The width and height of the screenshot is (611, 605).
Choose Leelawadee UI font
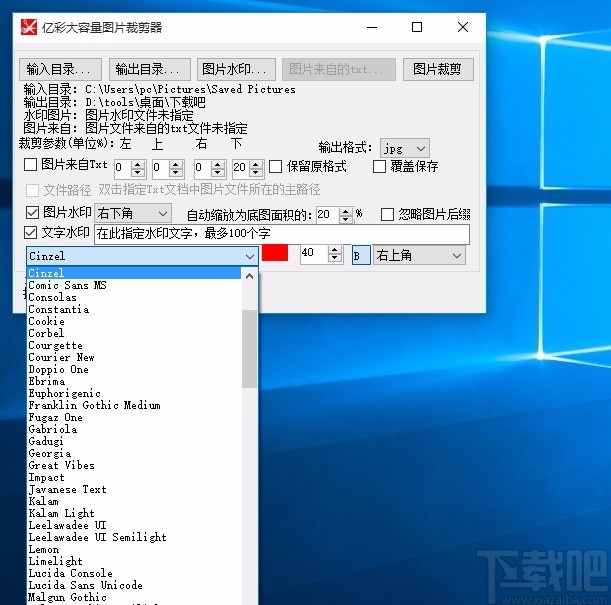point(134,525)
